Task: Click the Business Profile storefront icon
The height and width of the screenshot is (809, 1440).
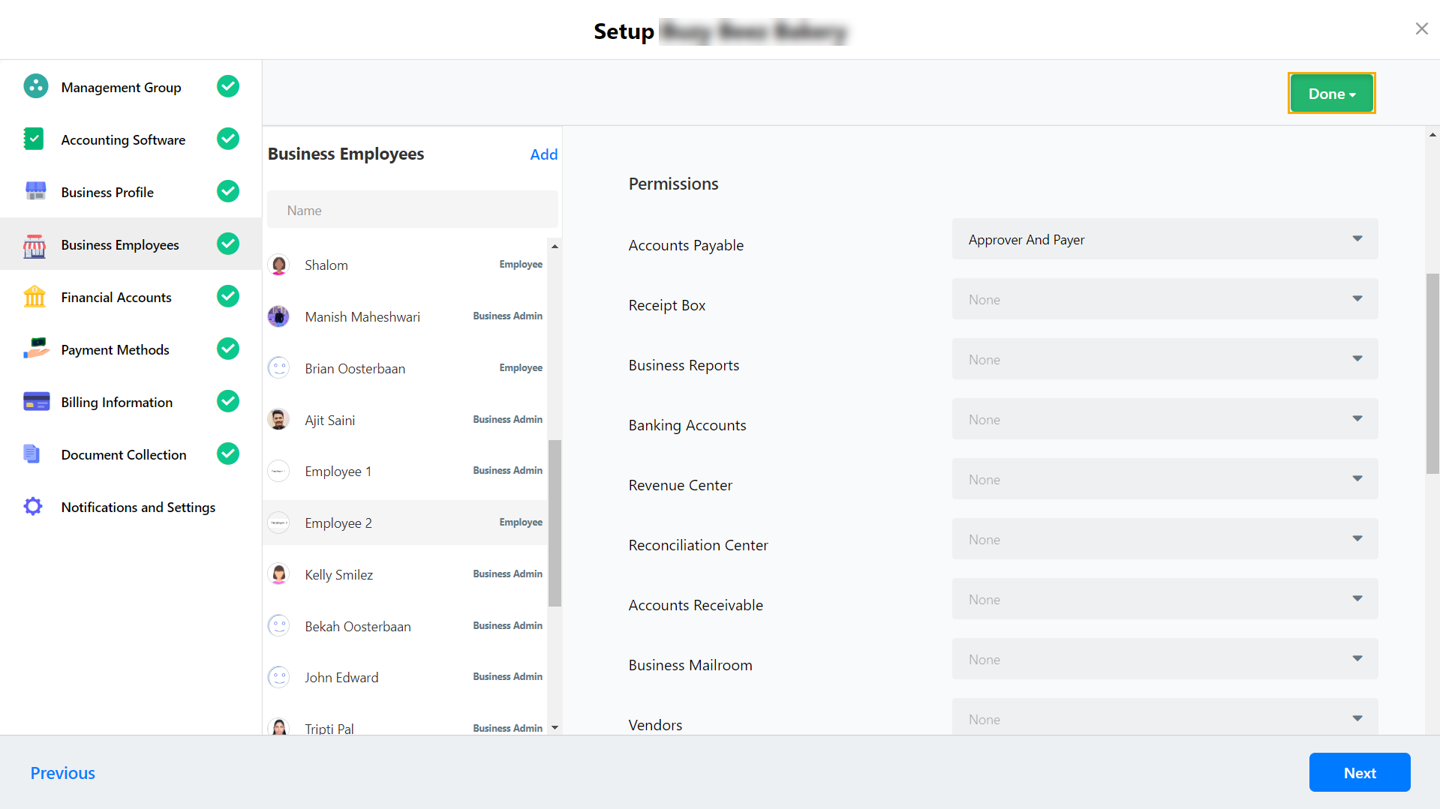Action: (x=35, y=191)
